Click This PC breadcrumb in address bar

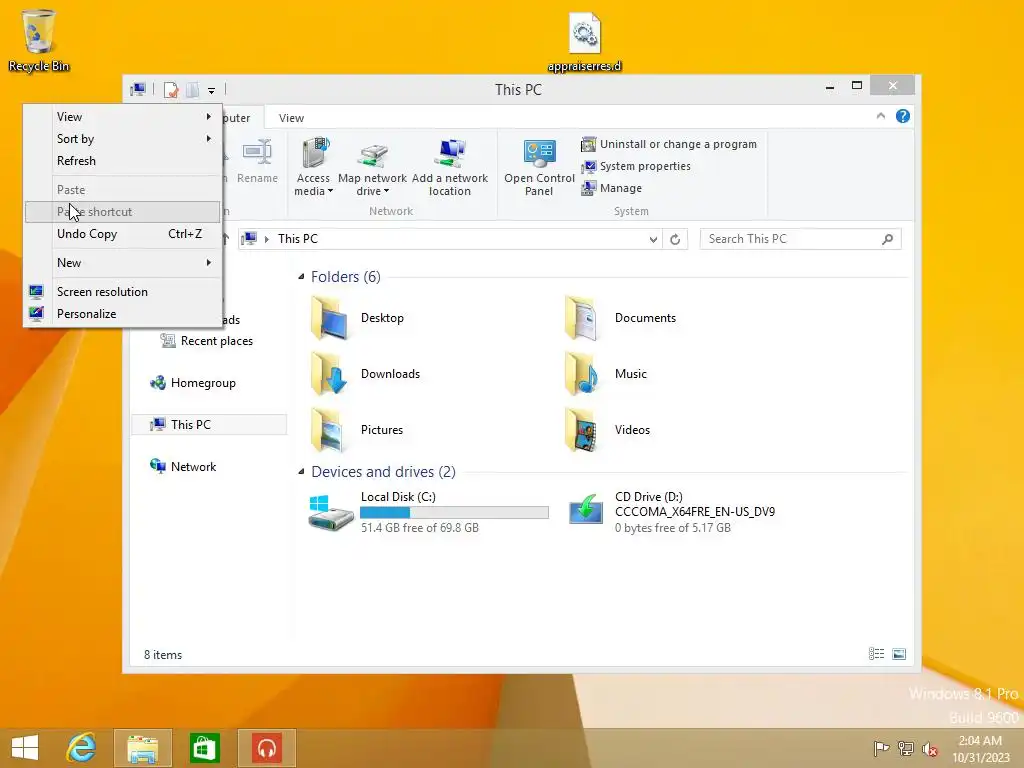point(298,239)
